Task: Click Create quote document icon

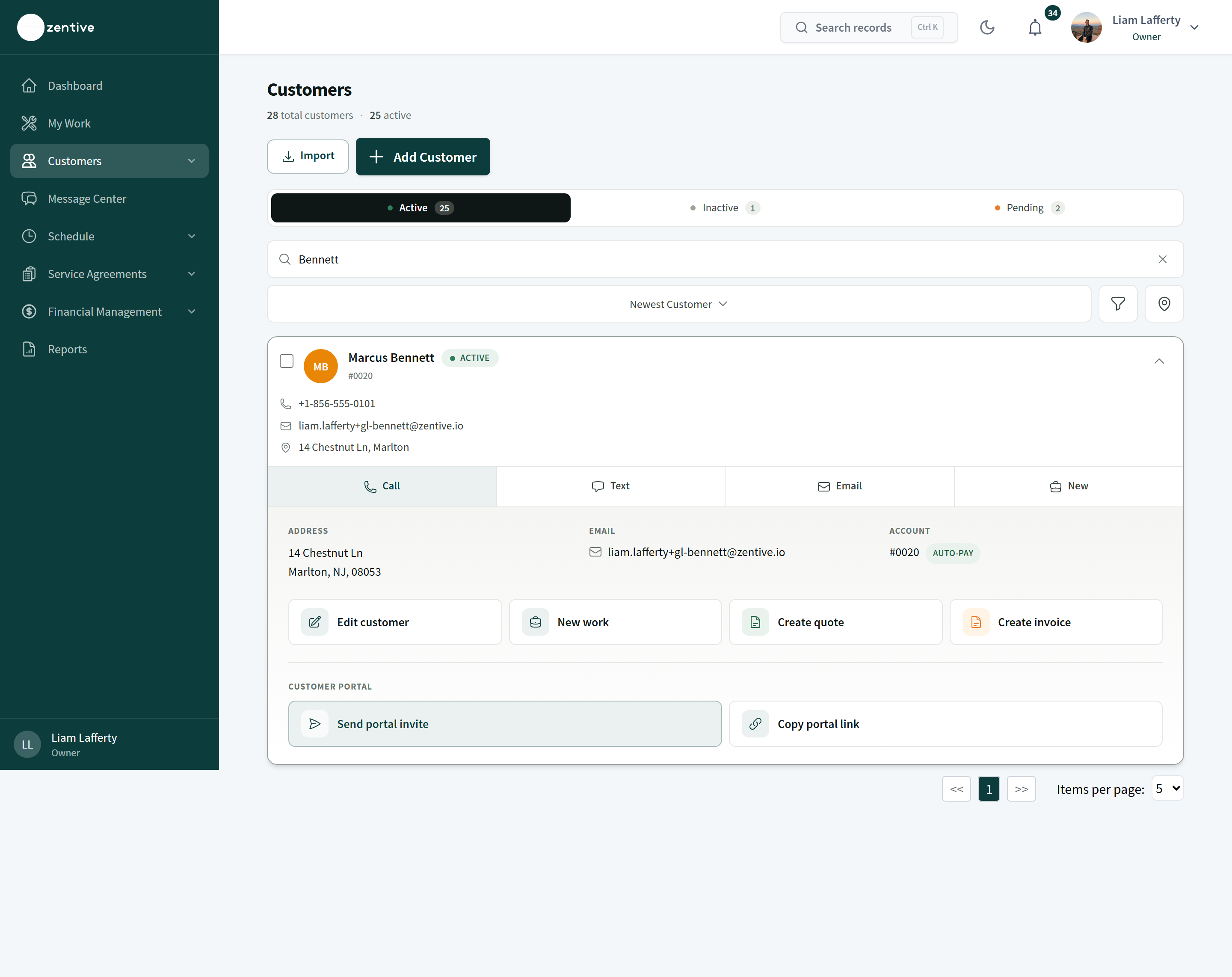Action: coord(755,622)
